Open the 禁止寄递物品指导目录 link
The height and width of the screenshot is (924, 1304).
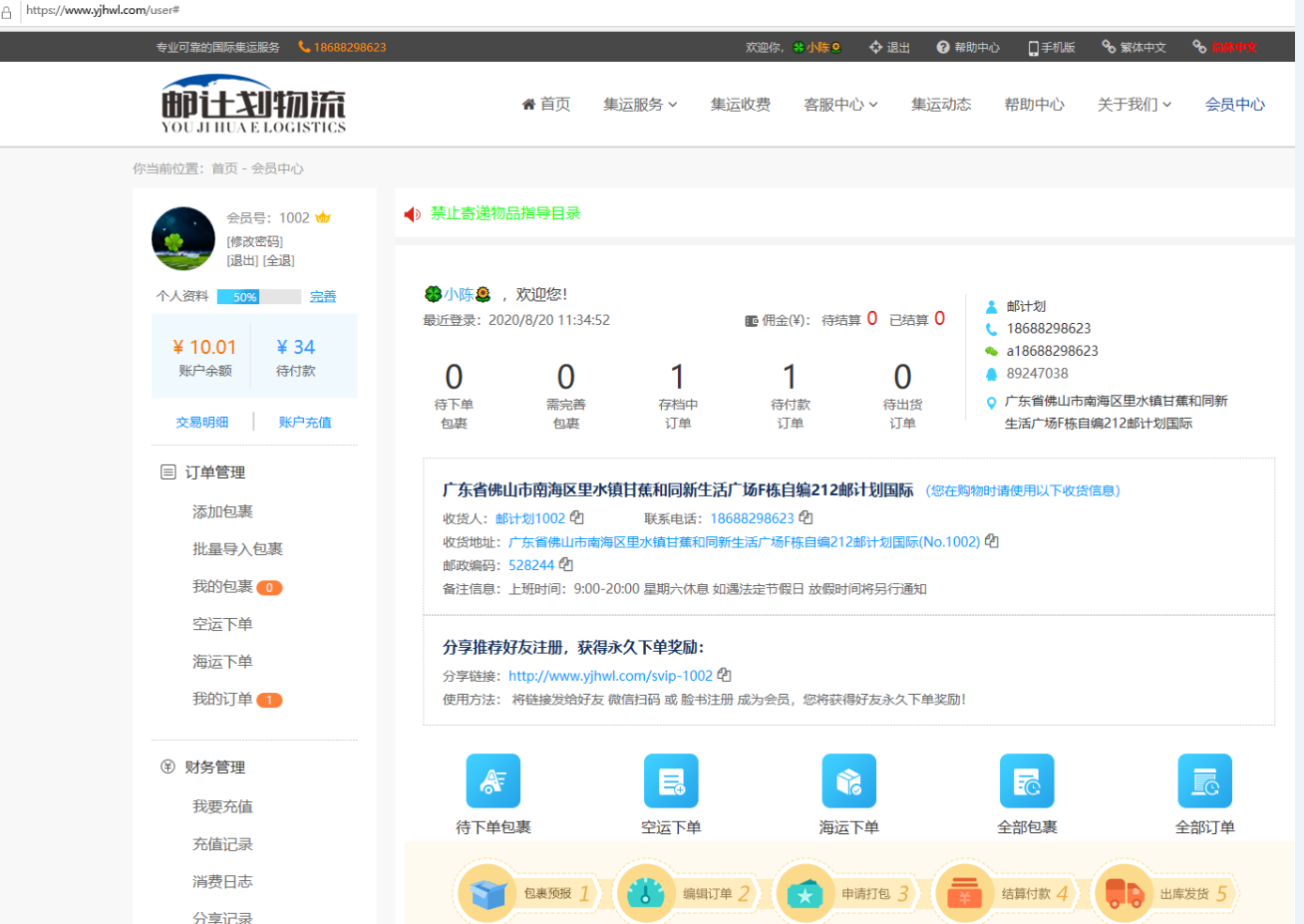pyautogui.click(x=505, y=213)
